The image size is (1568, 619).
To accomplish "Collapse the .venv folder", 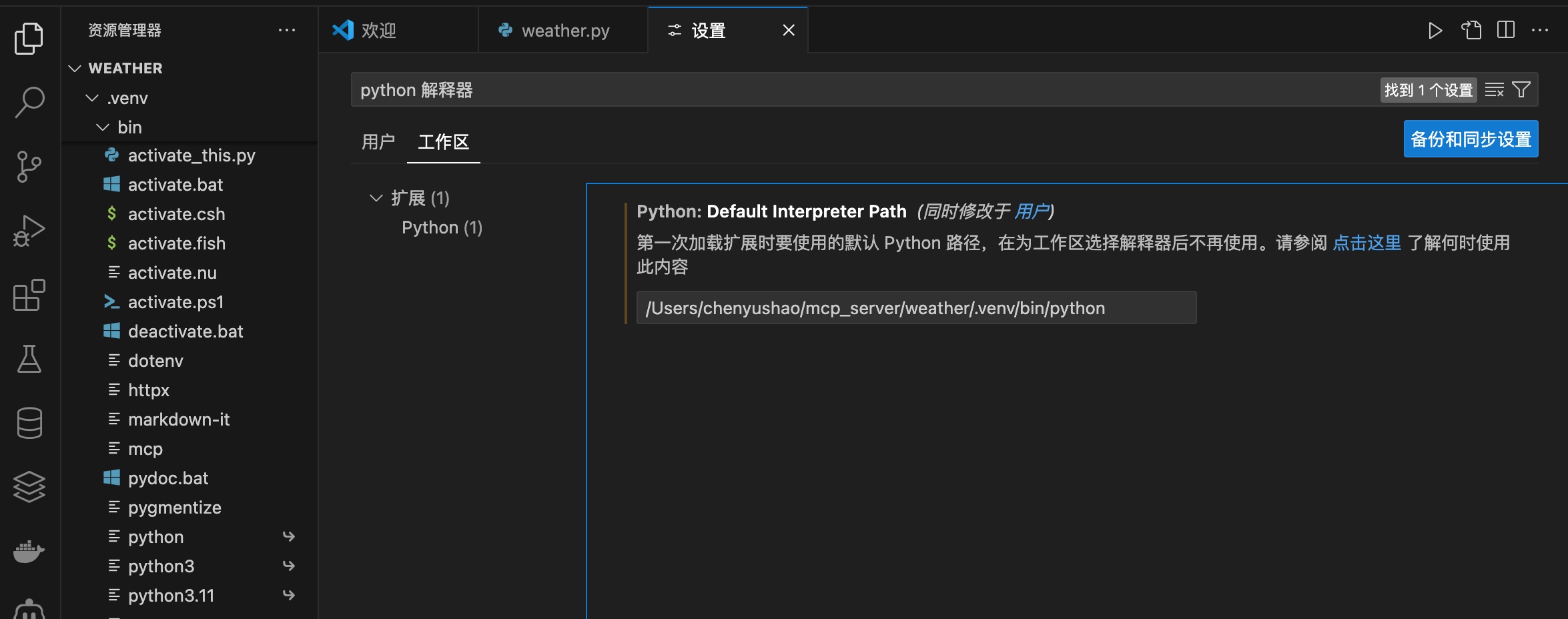I will pos(92,98).
